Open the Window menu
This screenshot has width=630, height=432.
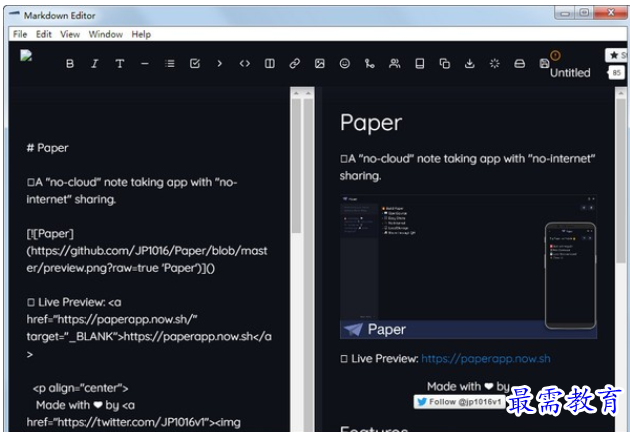pyautogui.click(x=106, y=34)
